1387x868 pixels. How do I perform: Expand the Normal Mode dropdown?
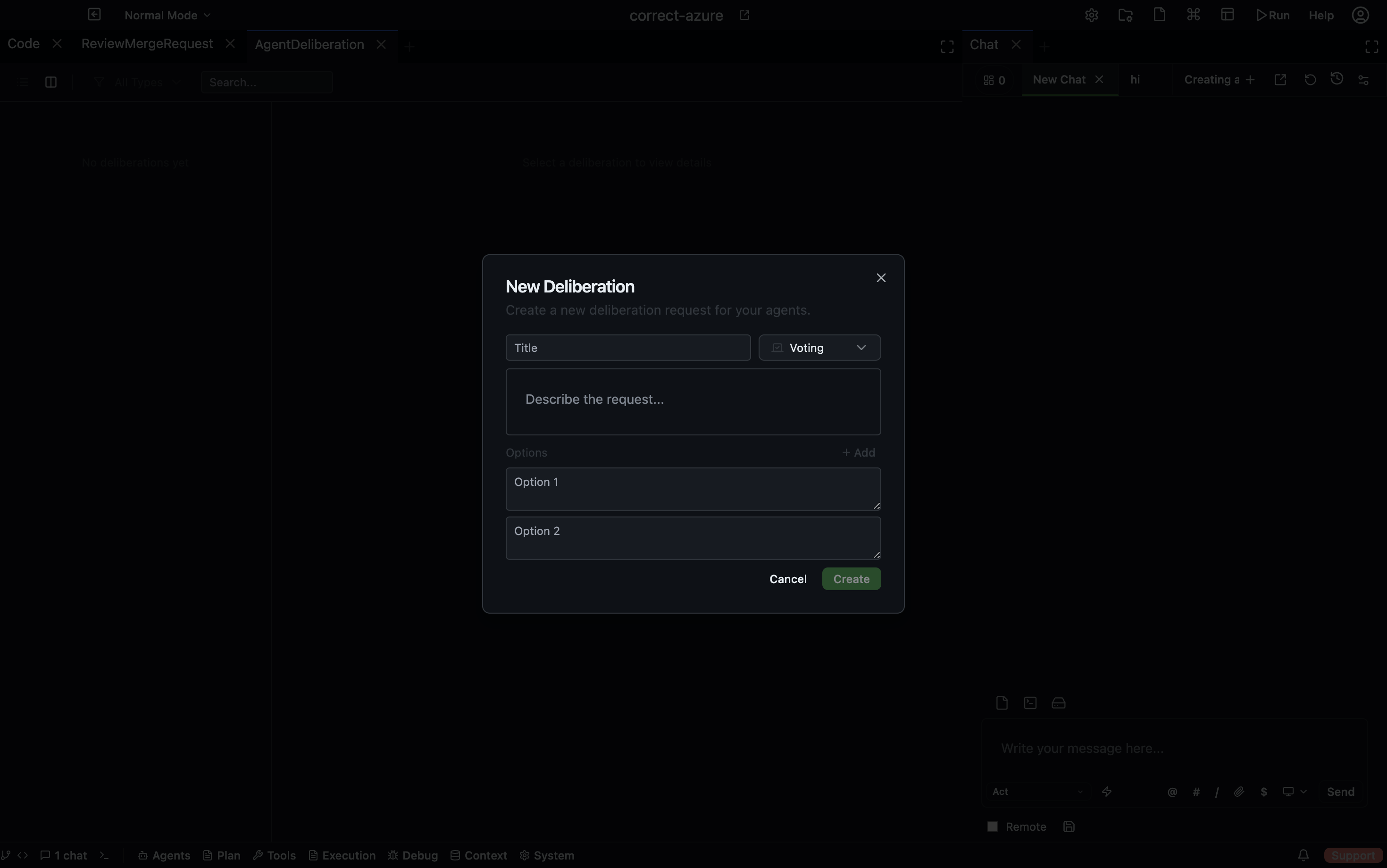pos(167,16)
